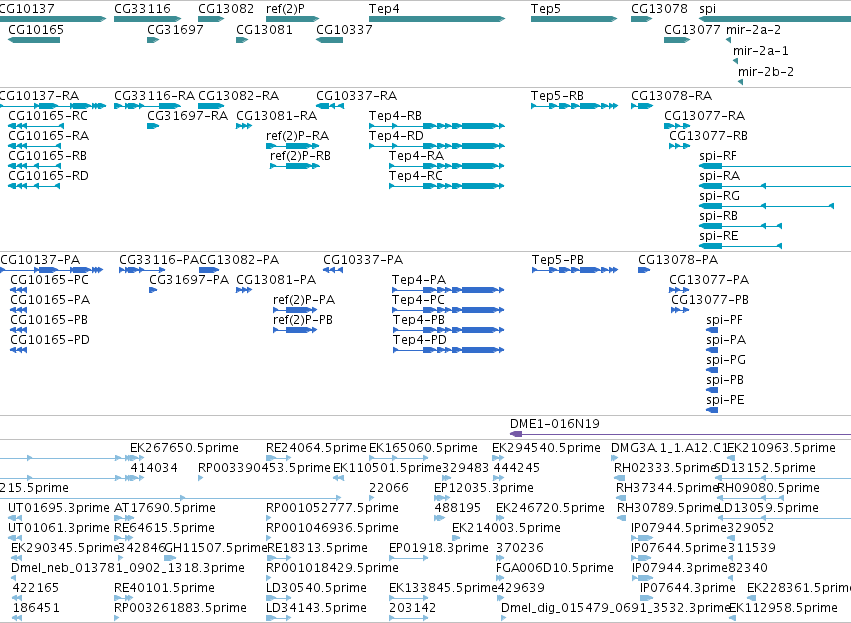Select the EP01918.3prime EST label
This screenshot has width=851, height=623.
pos(439,548)
